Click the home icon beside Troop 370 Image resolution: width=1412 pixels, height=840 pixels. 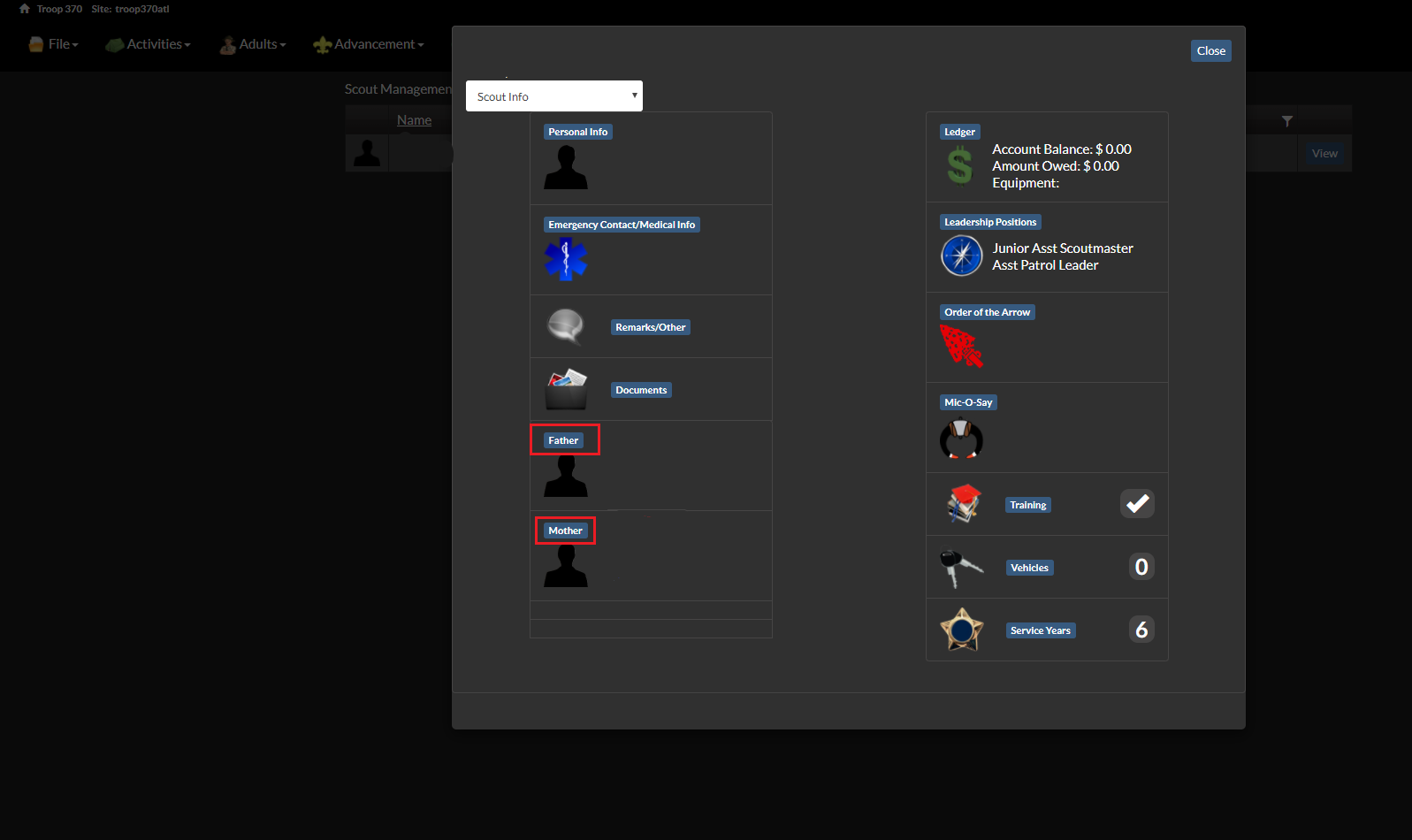tap(25, 9)
